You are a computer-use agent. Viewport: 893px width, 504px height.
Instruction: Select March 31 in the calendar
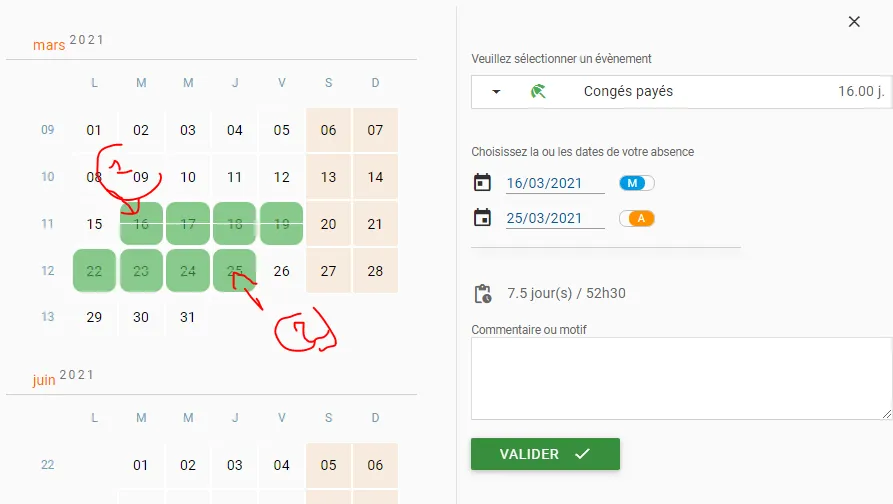pyautogui.click(x=188, y=317)
